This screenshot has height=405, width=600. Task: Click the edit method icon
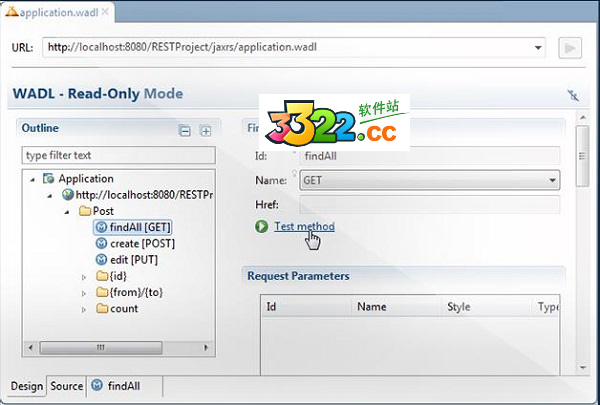pos(101,260)
